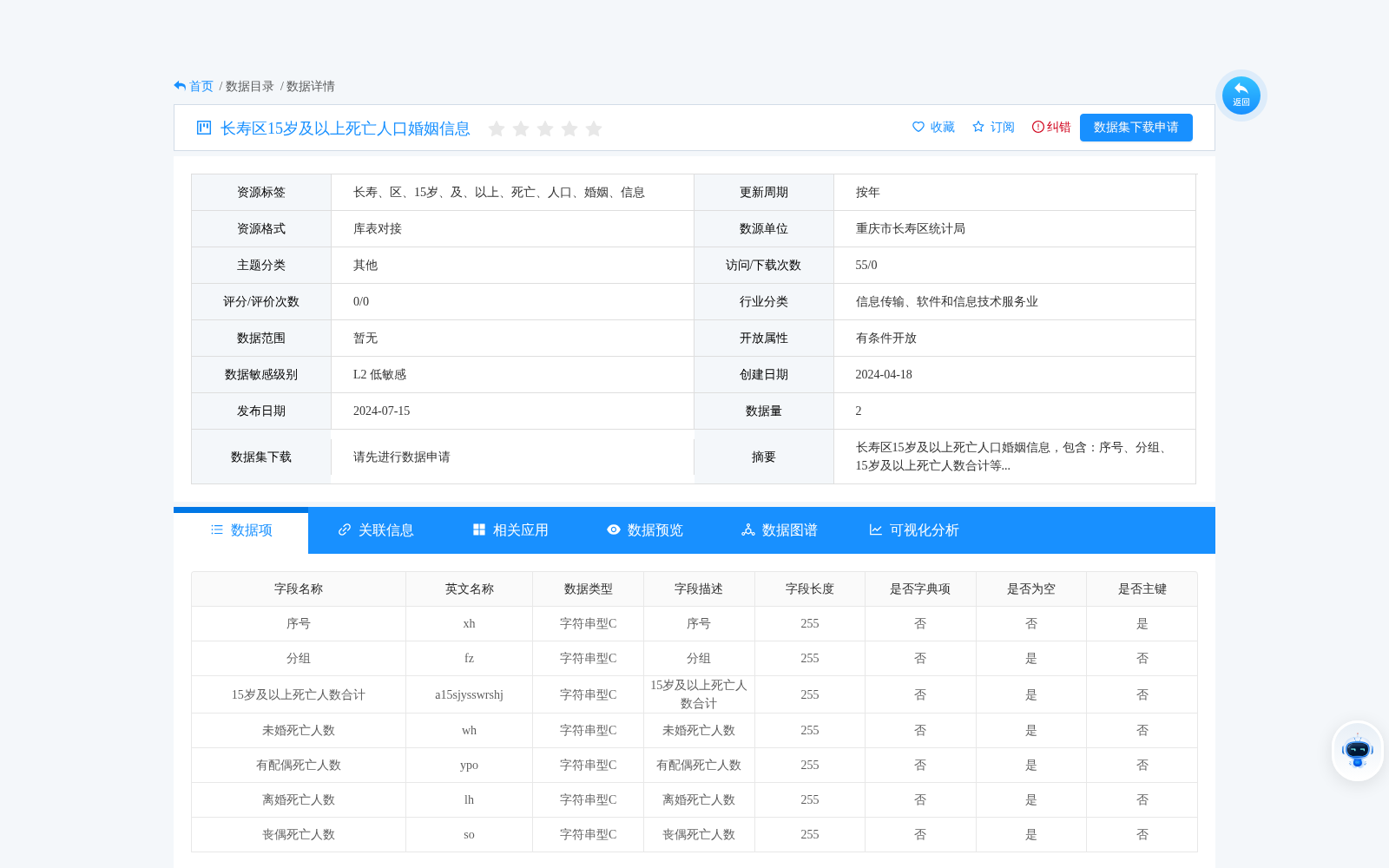Click the 是否主键 column header
The height and width of the screenshot is (868, 1389).
click(1142, 589)
